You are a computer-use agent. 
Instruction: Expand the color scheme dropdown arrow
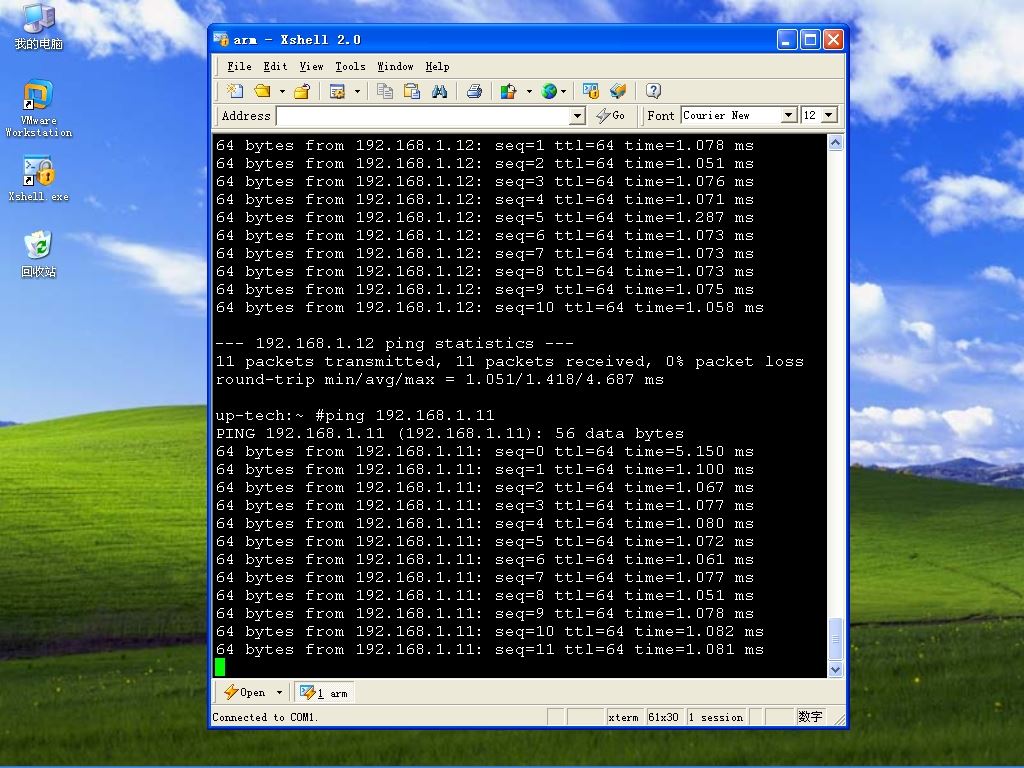tap(529, 91)
